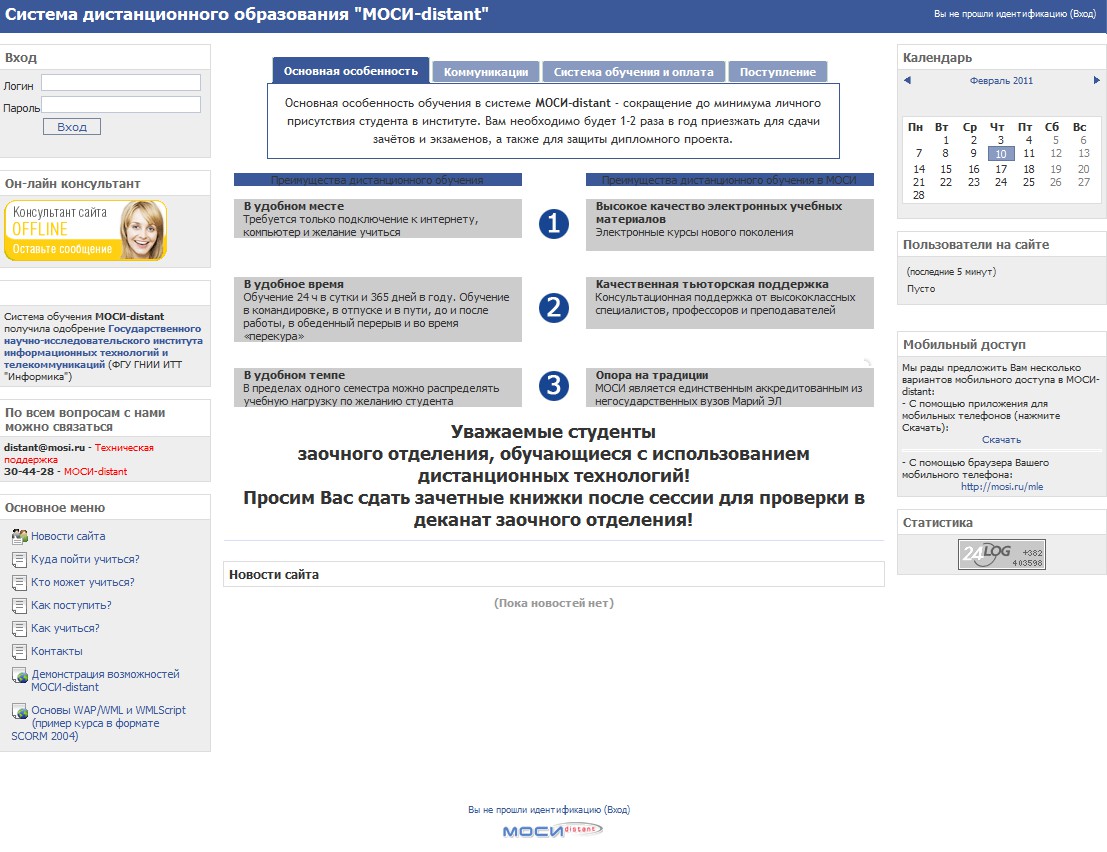Click the number 3 circle icon

tap(554, 385)
